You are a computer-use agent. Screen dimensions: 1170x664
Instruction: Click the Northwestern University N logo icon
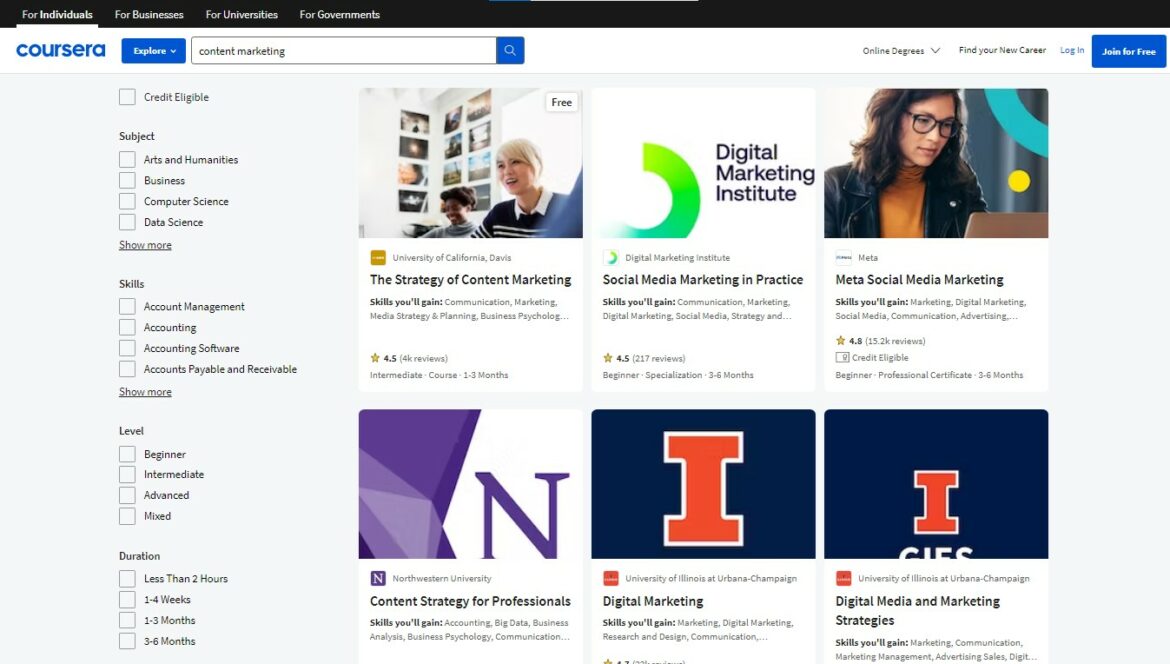pyautogui.click(x=378, y=578)
